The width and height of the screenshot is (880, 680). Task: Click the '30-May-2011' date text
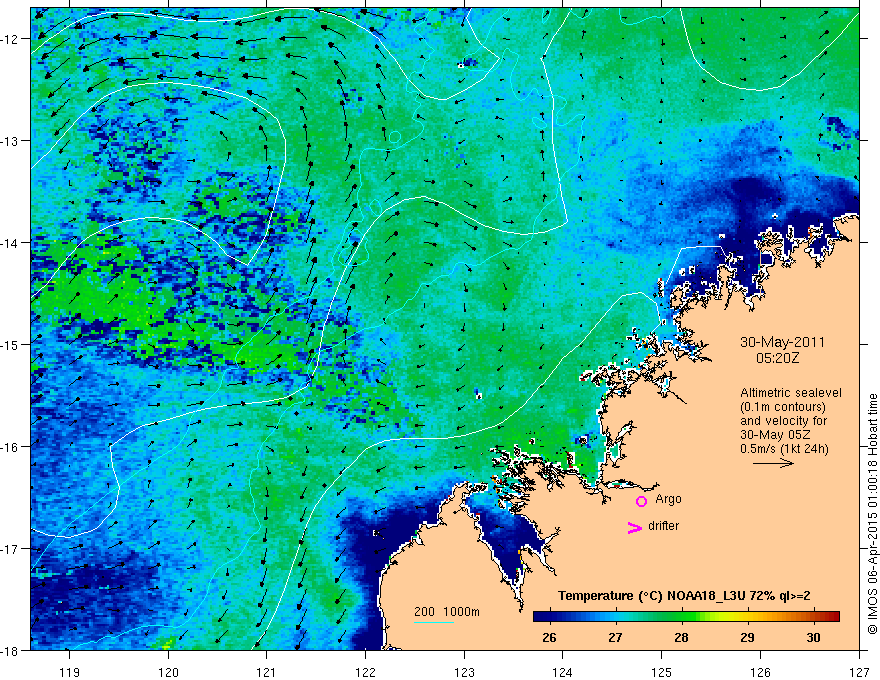coord(782,342)
